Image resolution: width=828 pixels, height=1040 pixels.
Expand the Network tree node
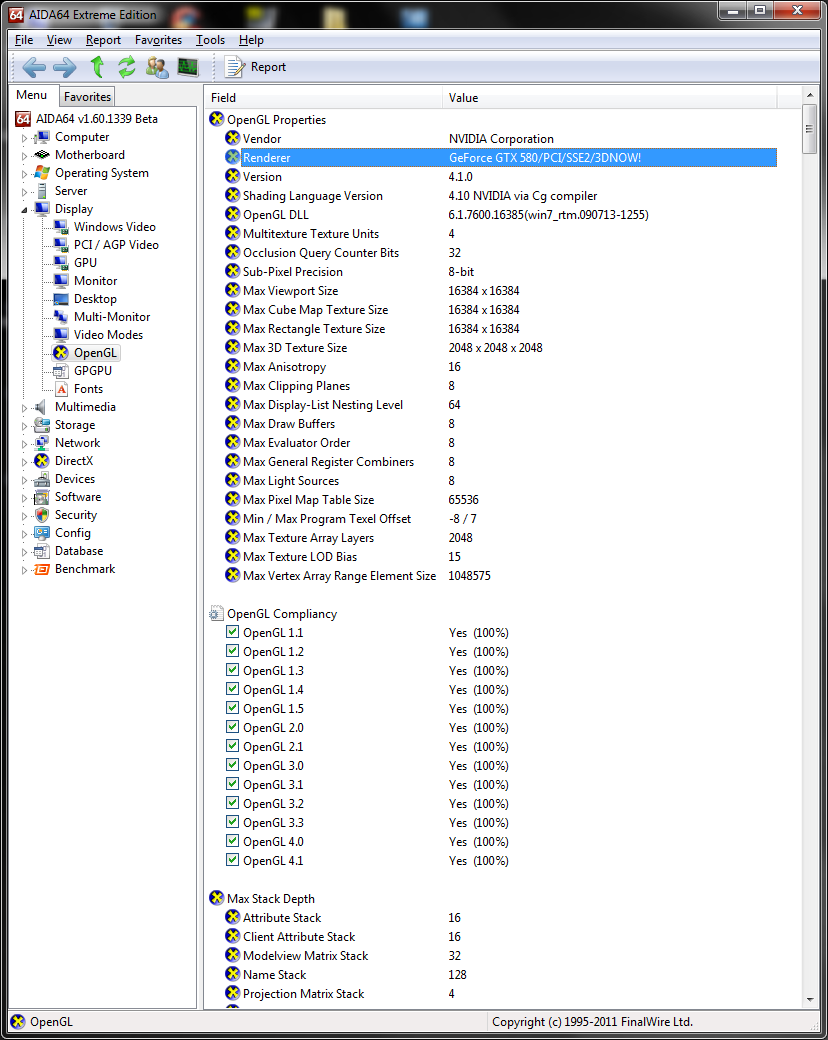click(x=25, y=444)
